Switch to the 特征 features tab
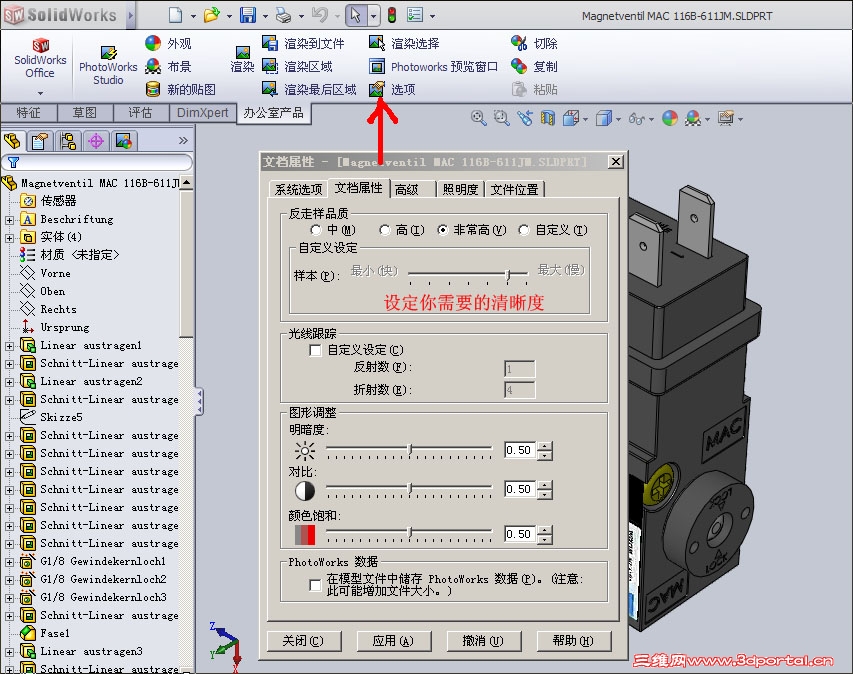 click(28, 113)
